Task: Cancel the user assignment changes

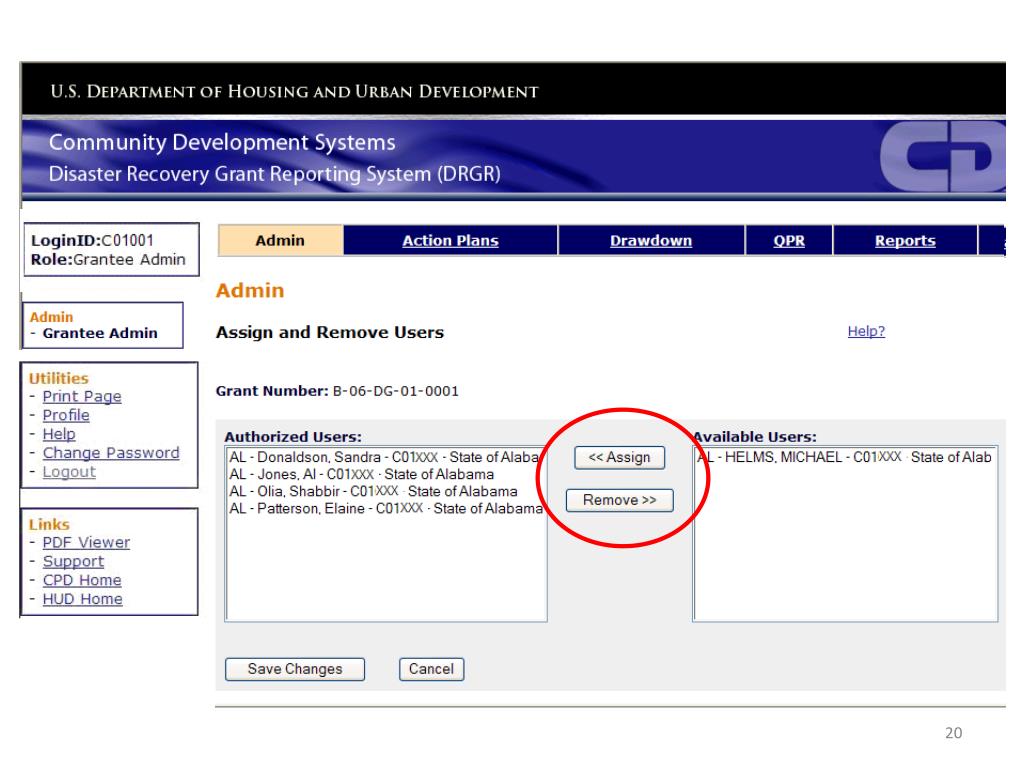Action: point(431,669)
